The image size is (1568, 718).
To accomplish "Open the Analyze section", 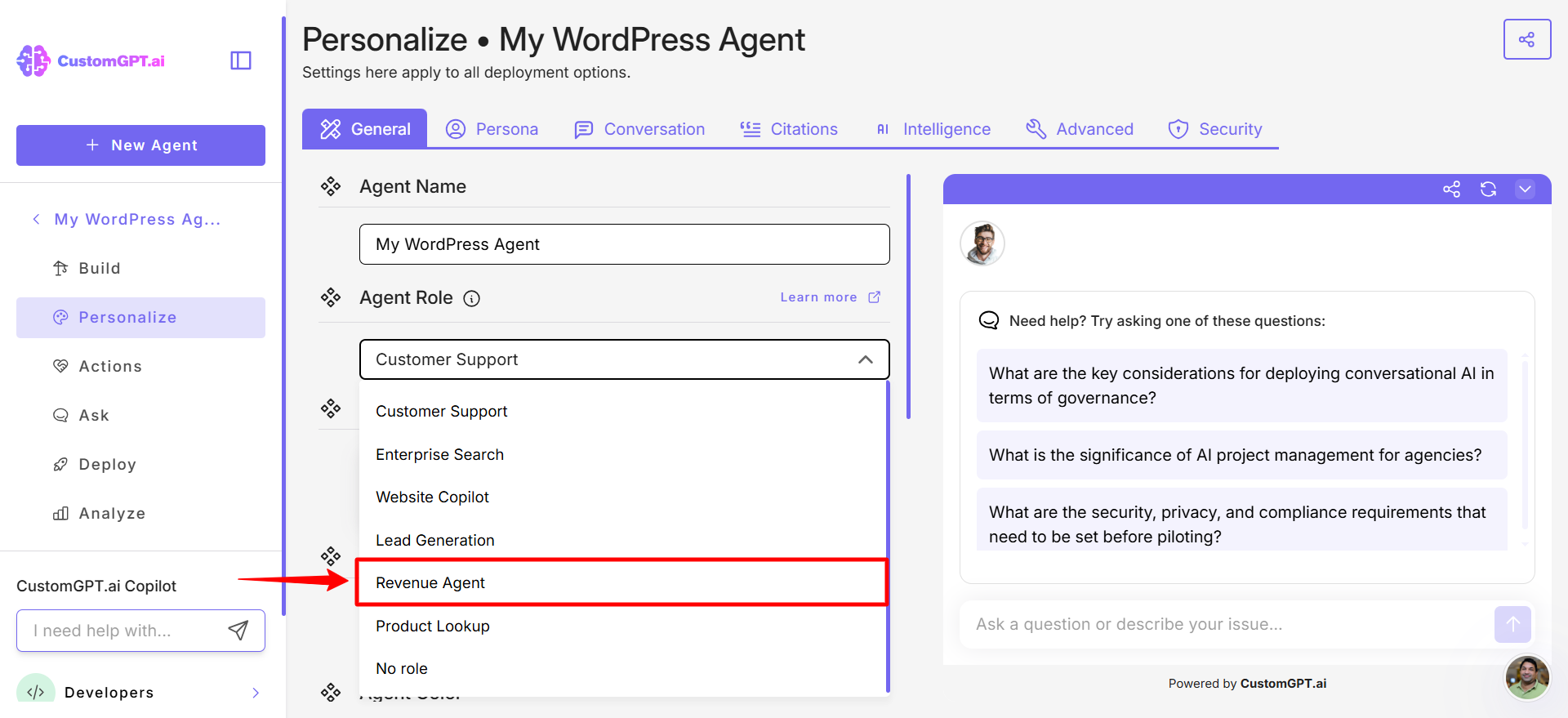I will pyautogui.click(x=140, y=513).
